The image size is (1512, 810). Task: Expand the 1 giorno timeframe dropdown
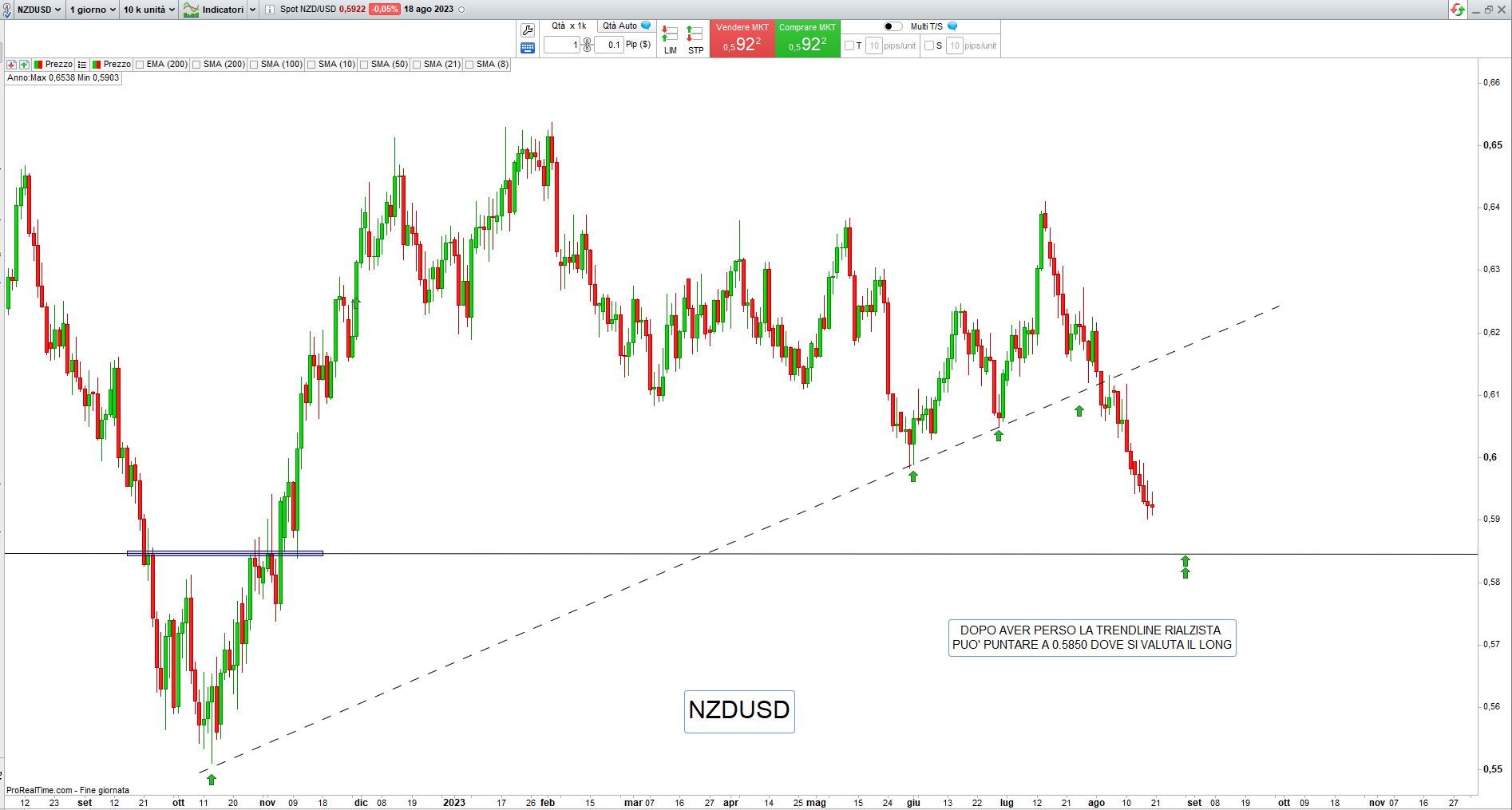pos(92,10)
